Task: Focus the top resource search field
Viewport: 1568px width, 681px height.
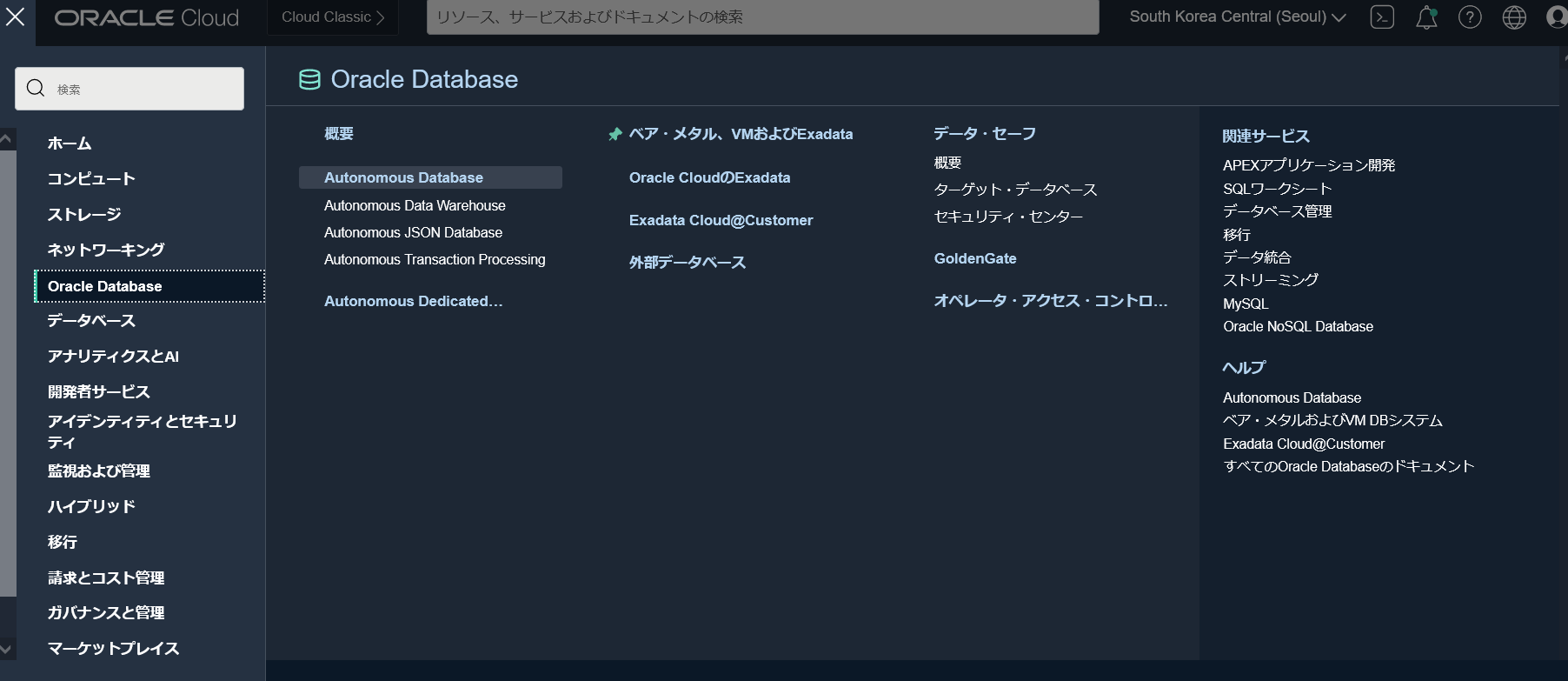Action: pos(762,17)
